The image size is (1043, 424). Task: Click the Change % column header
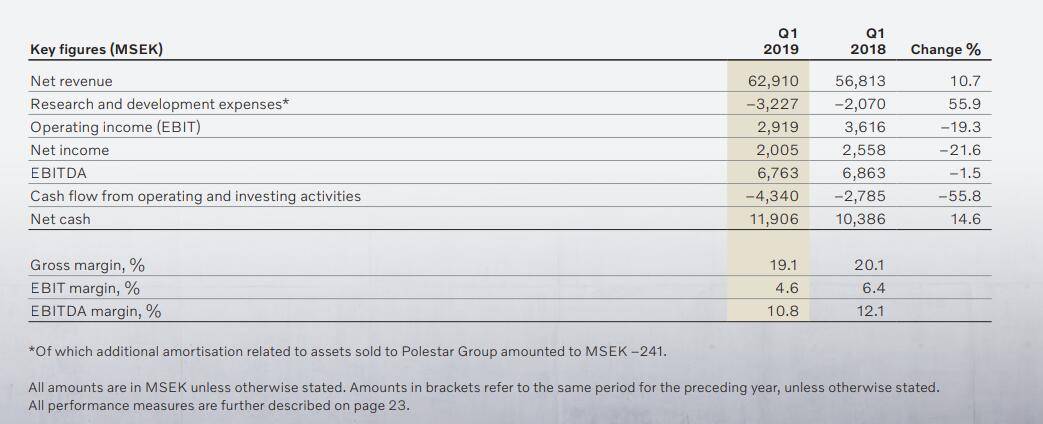945,49
